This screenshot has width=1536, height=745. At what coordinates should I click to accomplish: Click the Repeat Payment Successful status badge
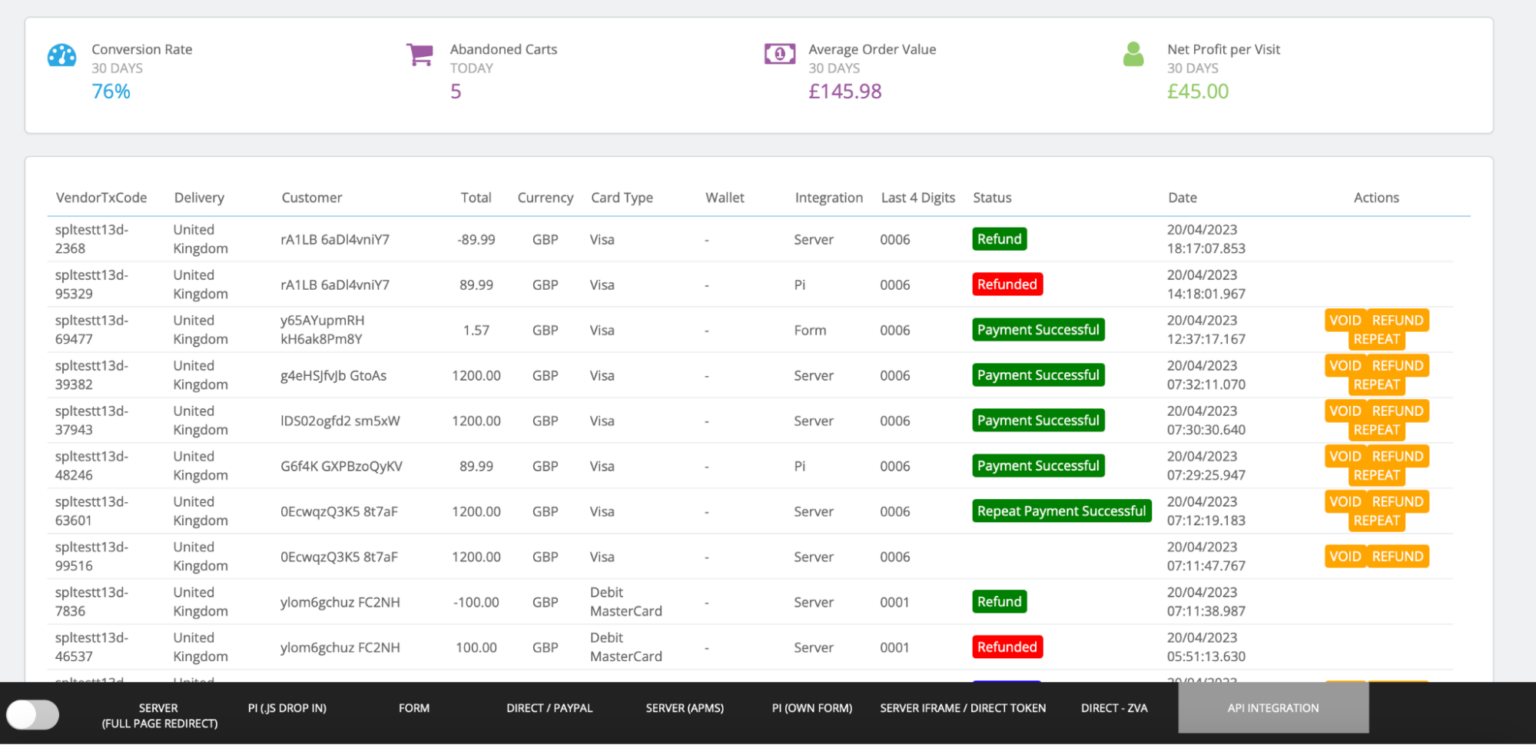click(1061, 510)
